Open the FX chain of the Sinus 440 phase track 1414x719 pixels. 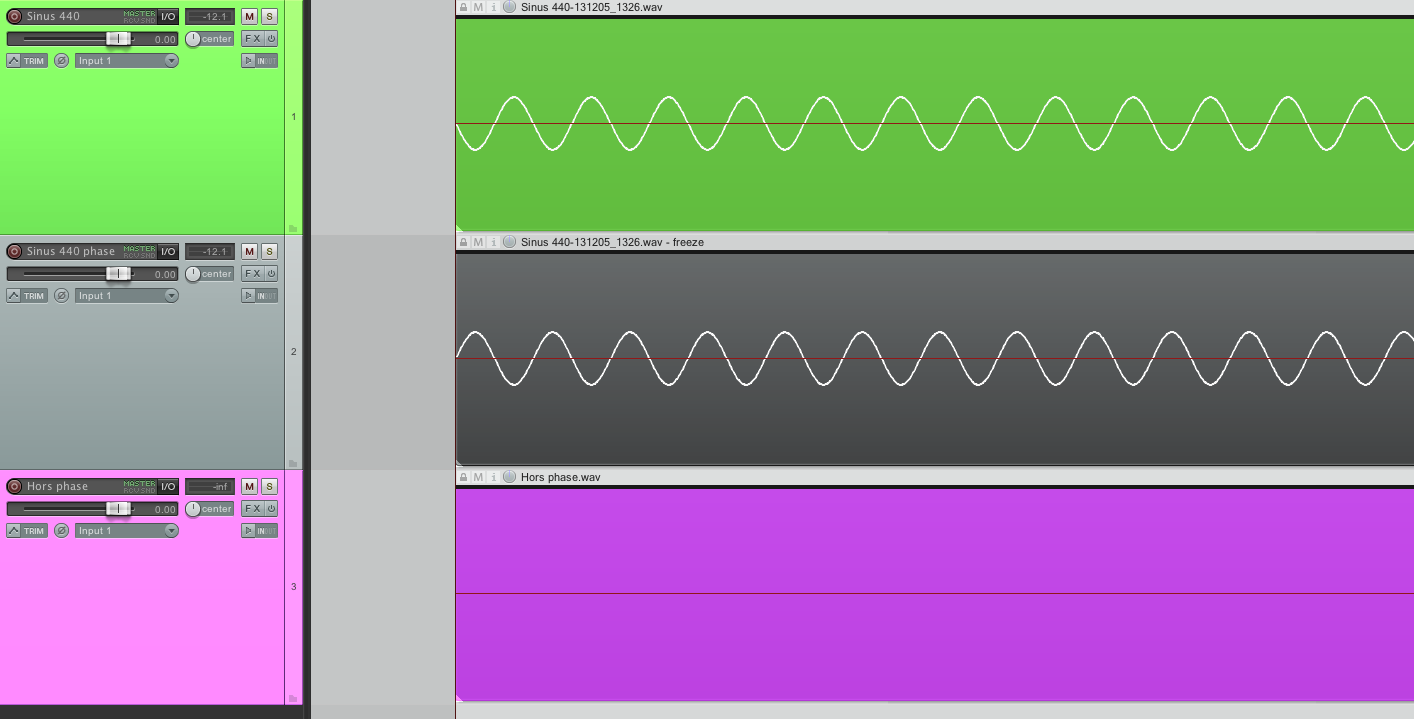point(253,273)
